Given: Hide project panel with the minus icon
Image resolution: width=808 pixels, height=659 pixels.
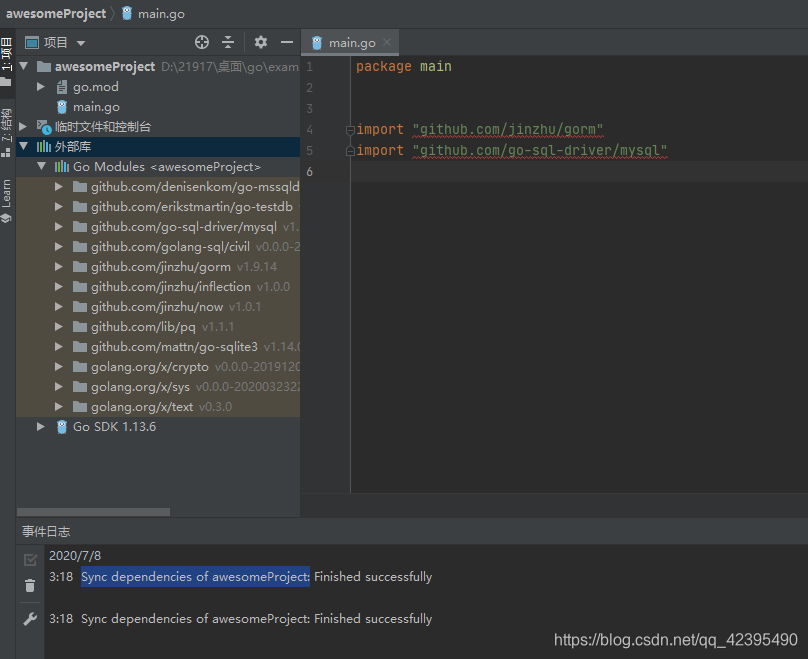Looking at the screenshot, I should [286, 42].
